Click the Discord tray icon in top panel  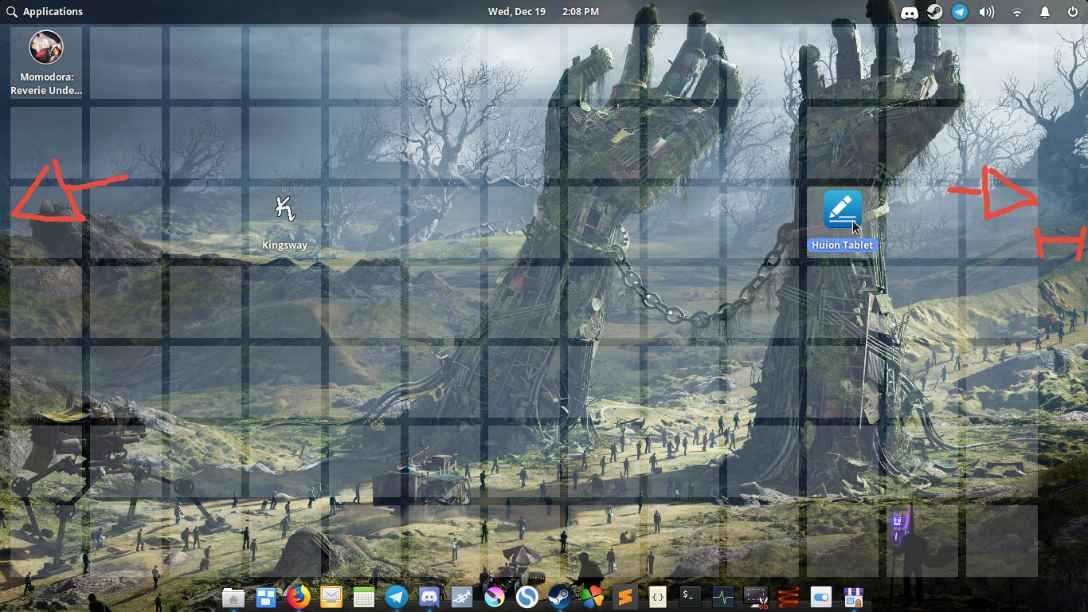click(909, 12)
